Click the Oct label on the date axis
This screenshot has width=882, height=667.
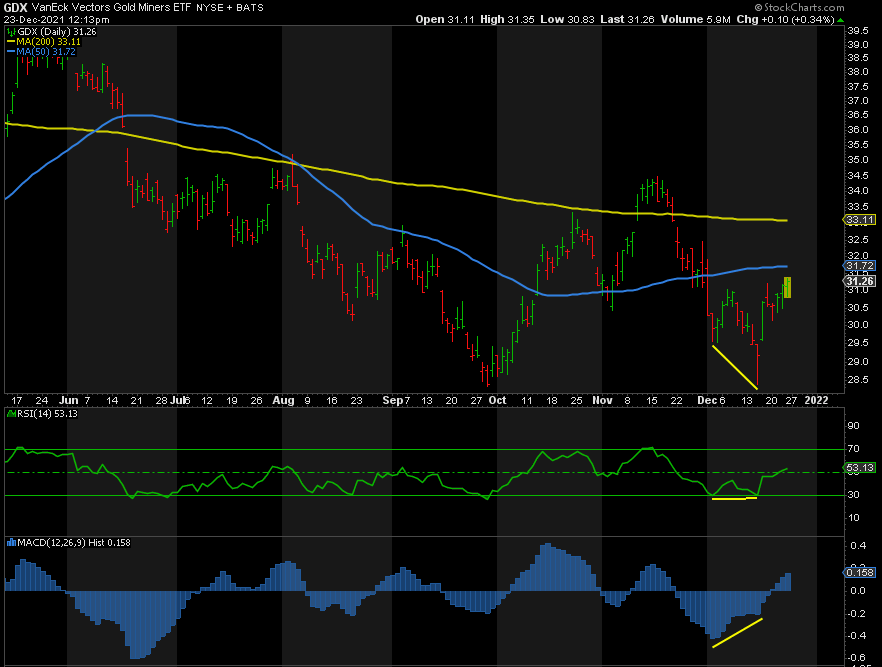click(497, 400)
